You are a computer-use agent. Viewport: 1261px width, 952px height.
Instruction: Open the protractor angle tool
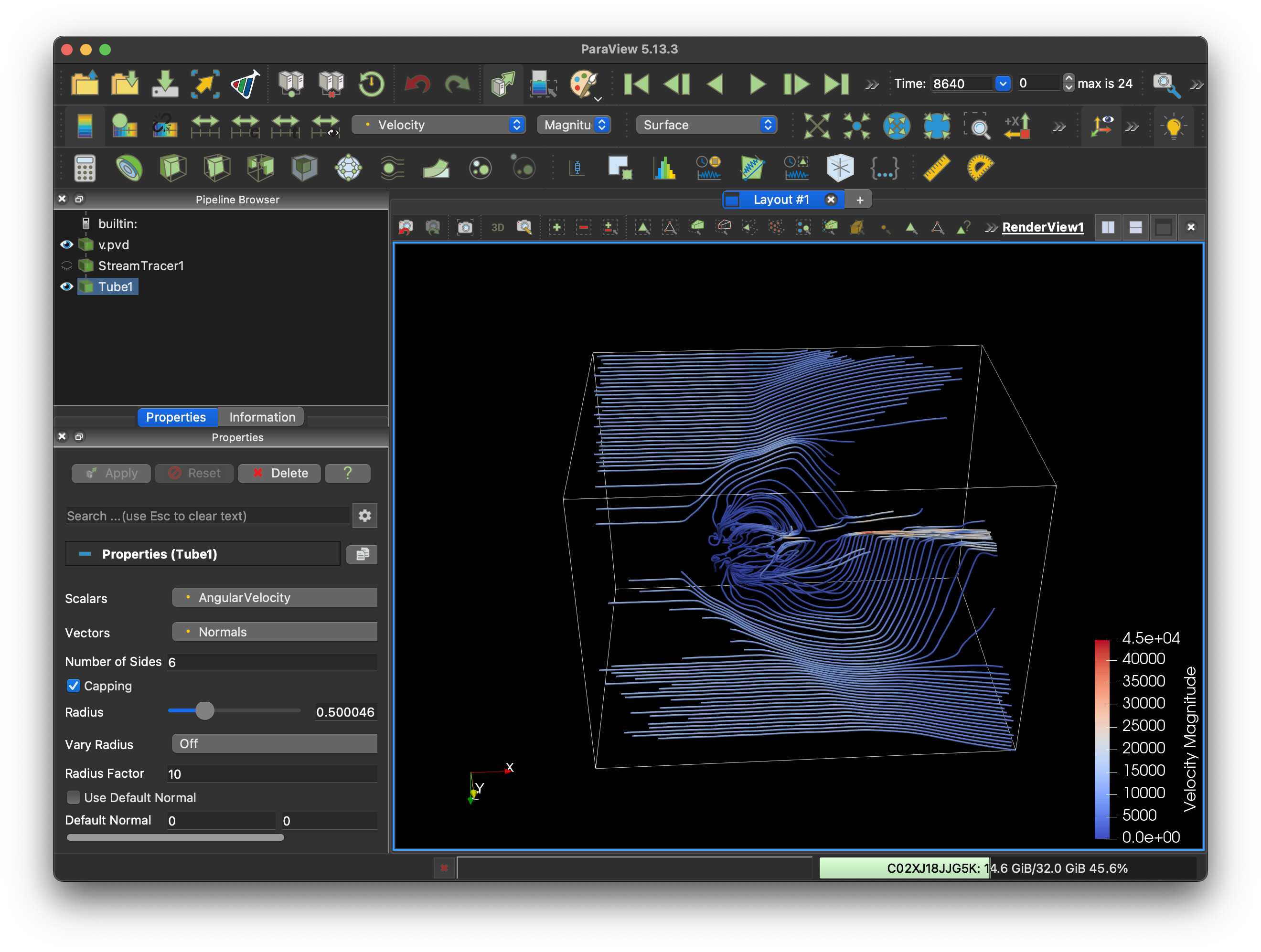tap(980, 168)
